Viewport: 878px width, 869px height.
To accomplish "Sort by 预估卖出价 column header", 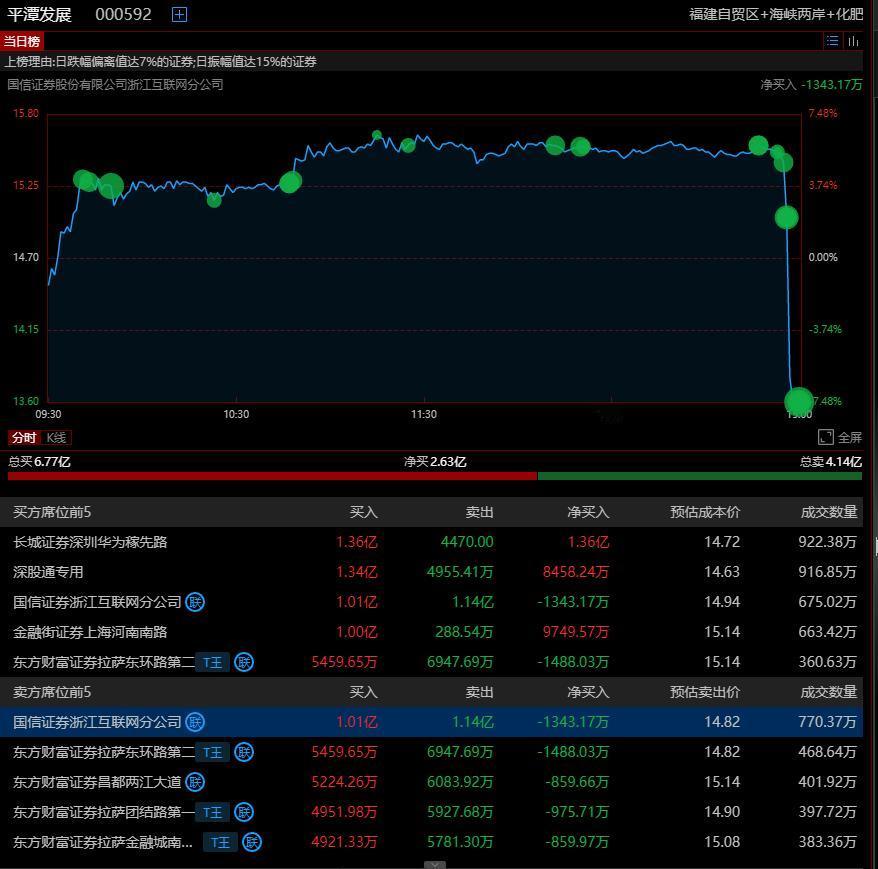I will click(705, 692).
